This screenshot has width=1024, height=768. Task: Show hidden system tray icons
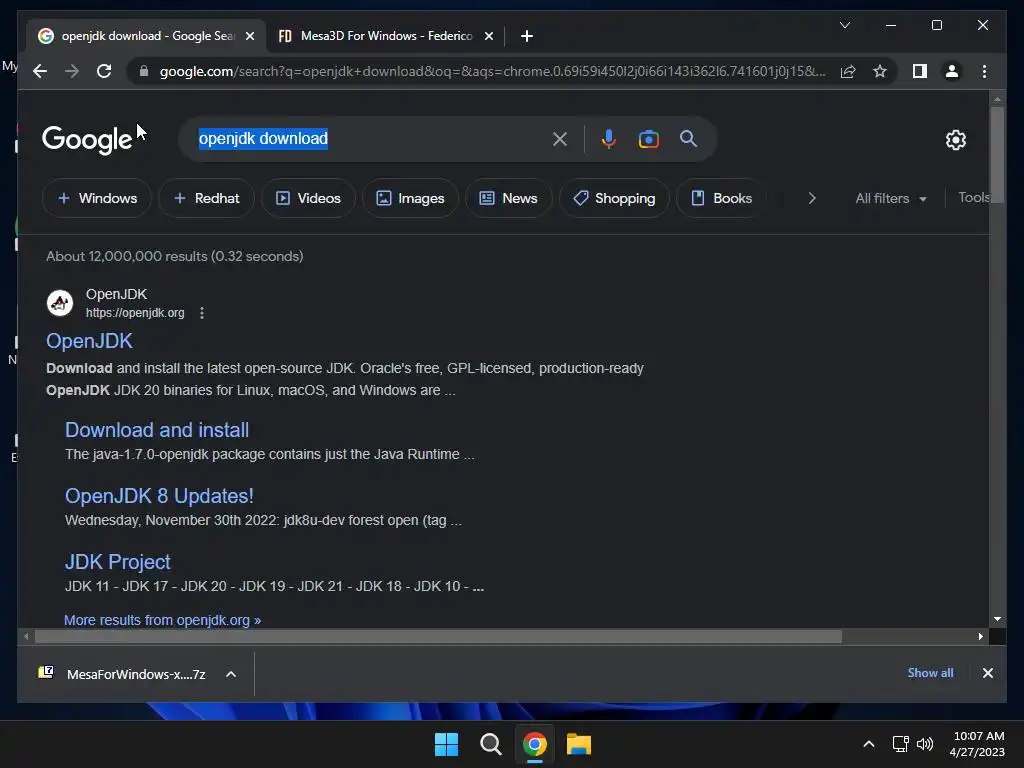869,744
